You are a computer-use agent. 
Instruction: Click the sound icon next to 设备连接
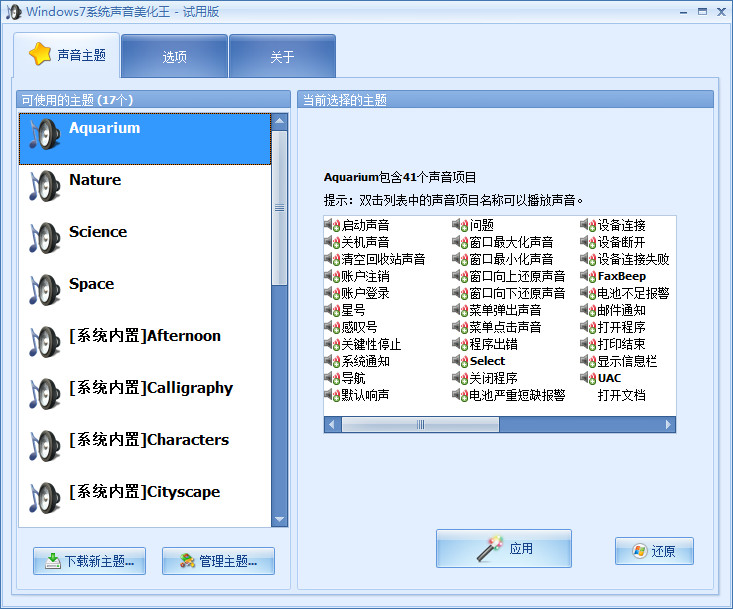[589, 225]
